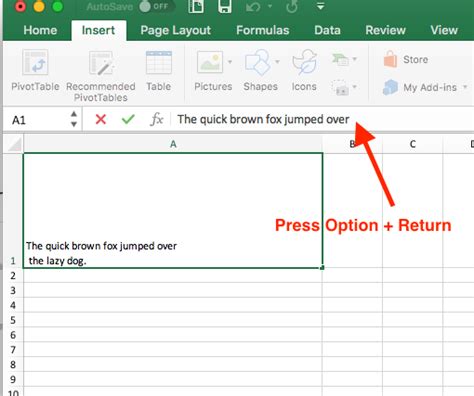Open the fx Insert Function button

pos(157,119)
